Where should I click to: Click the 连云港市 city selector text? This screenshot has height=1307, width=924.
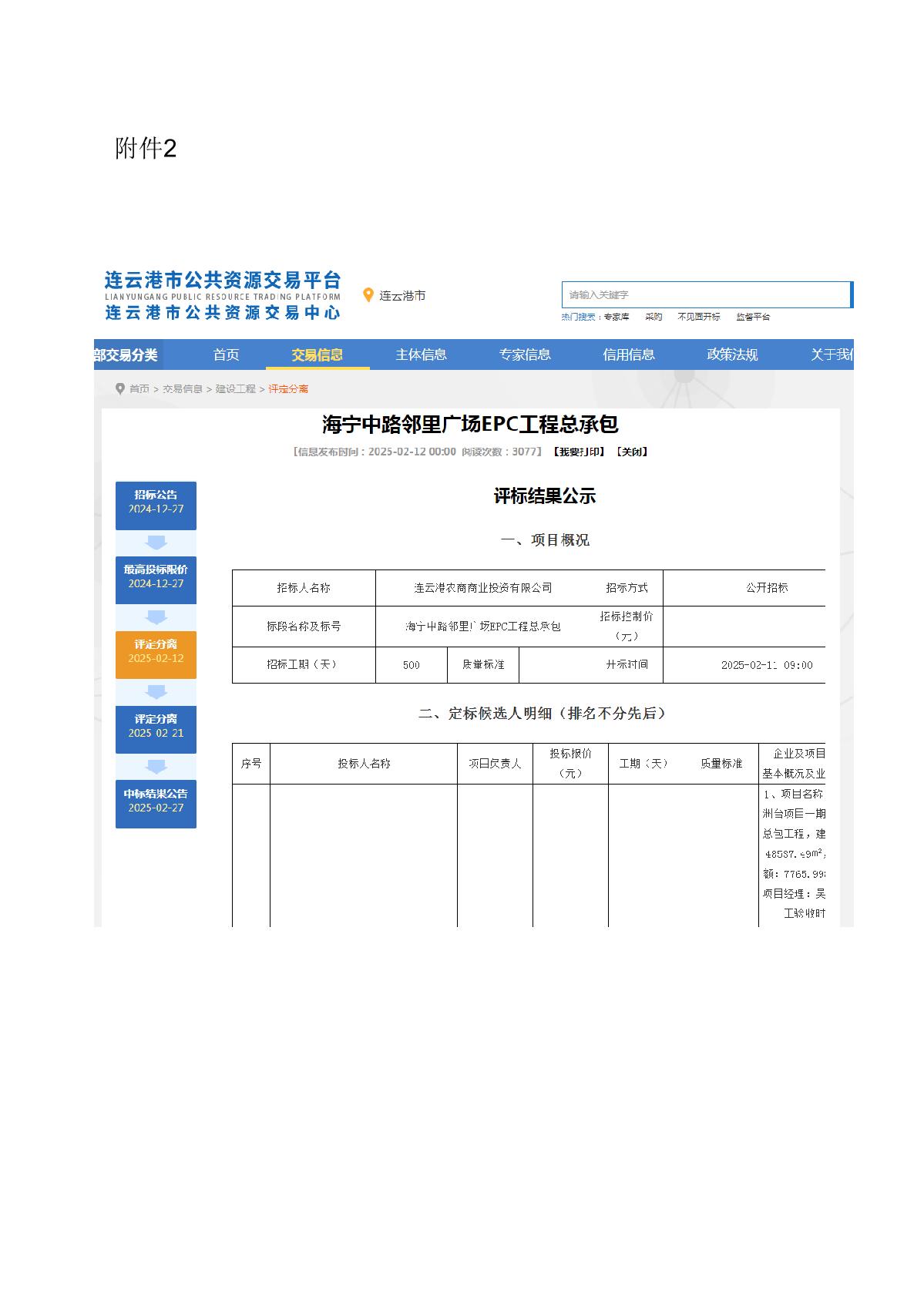pyautogui.click(x=402, y=296)
